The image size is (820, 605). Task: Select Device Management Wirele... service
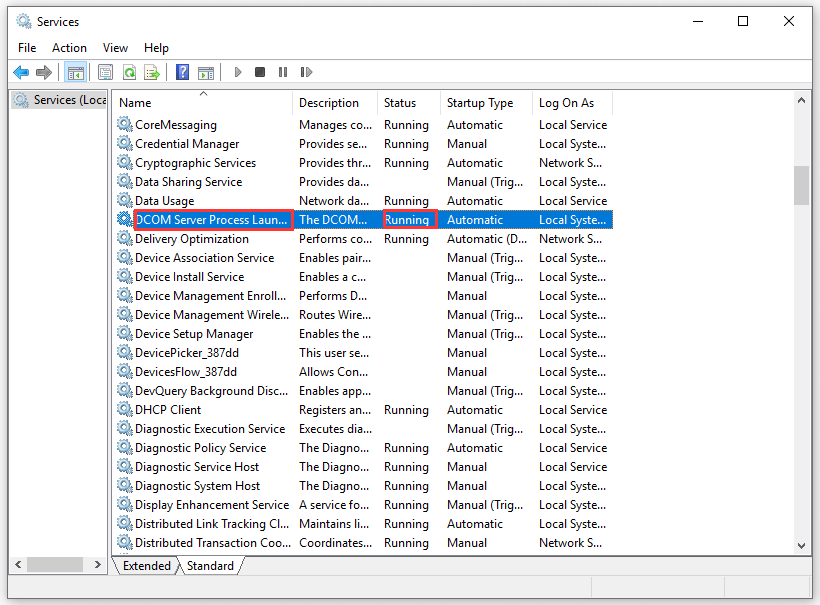coord(364,315)
